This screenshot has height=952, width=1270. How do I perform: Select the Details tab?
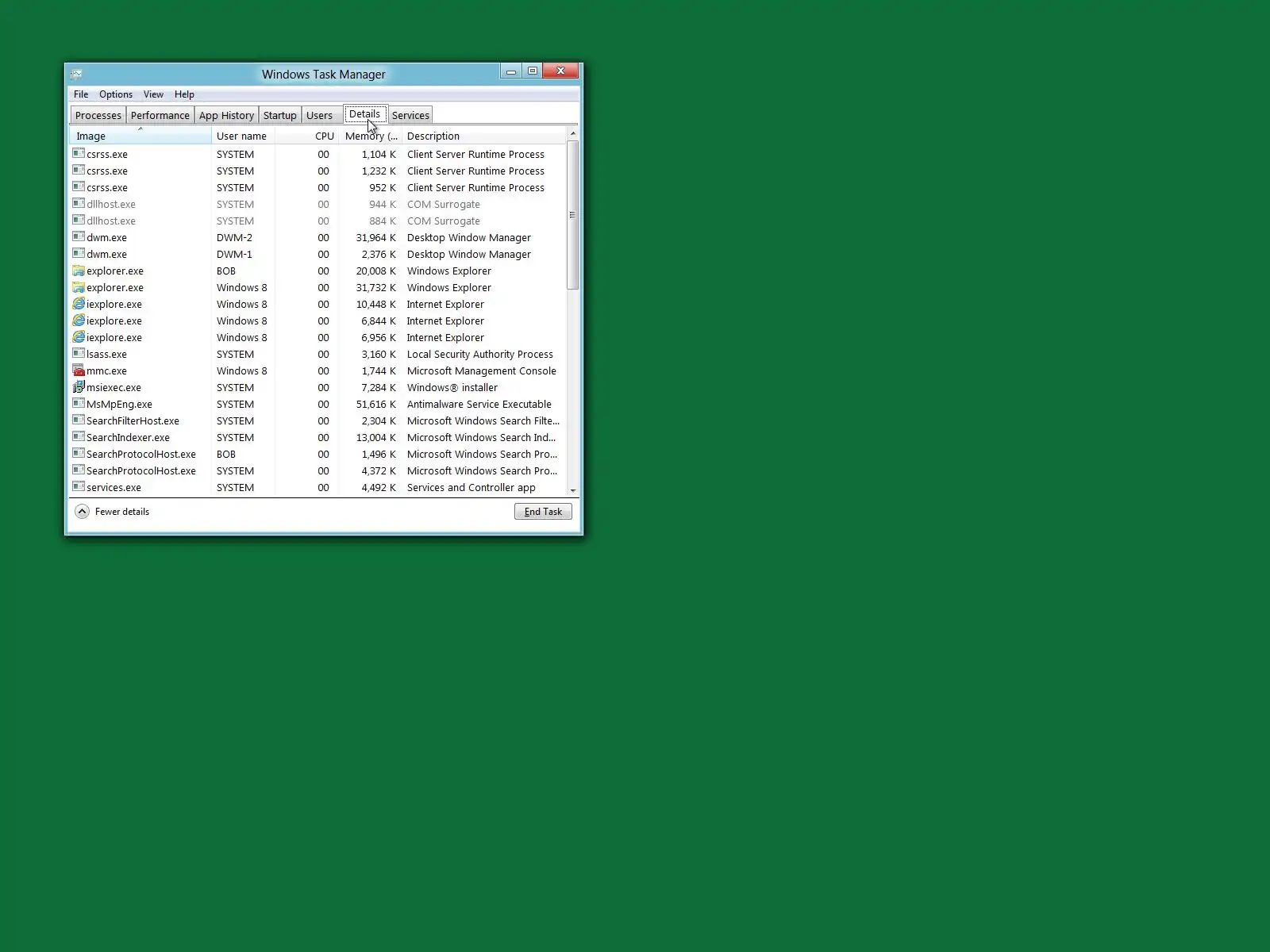pyautogui.click(x=365, y=114)
